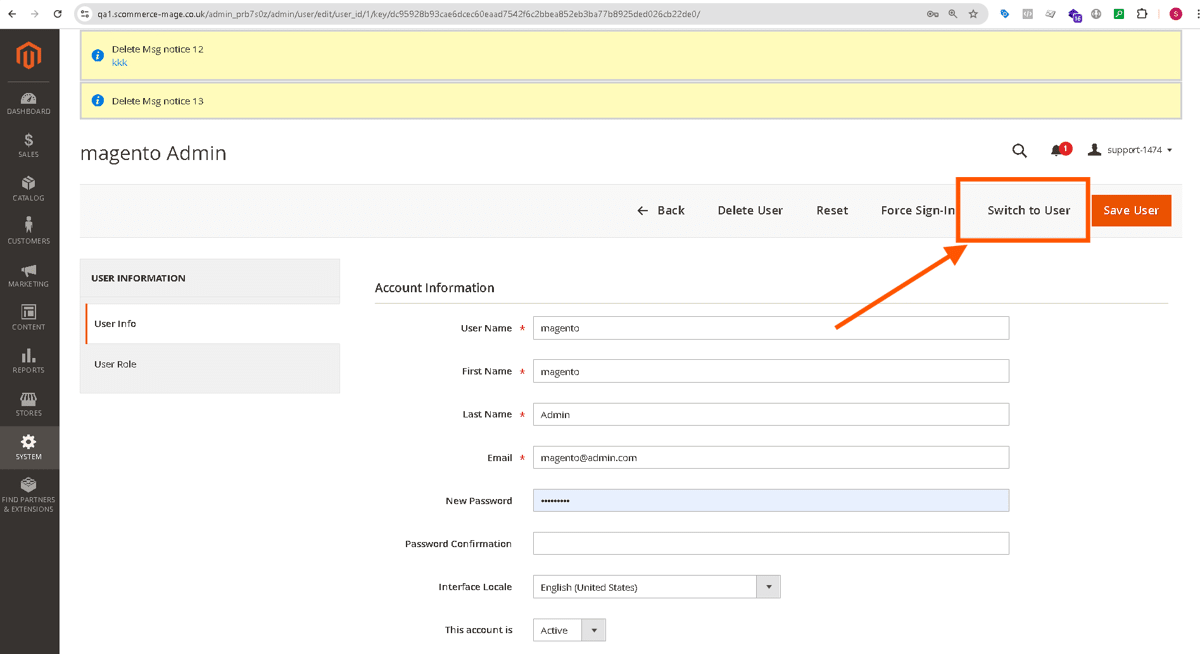The image size is (1200, 654).
Task: Switch to the User Role tab
Action: tap(115, 364)
